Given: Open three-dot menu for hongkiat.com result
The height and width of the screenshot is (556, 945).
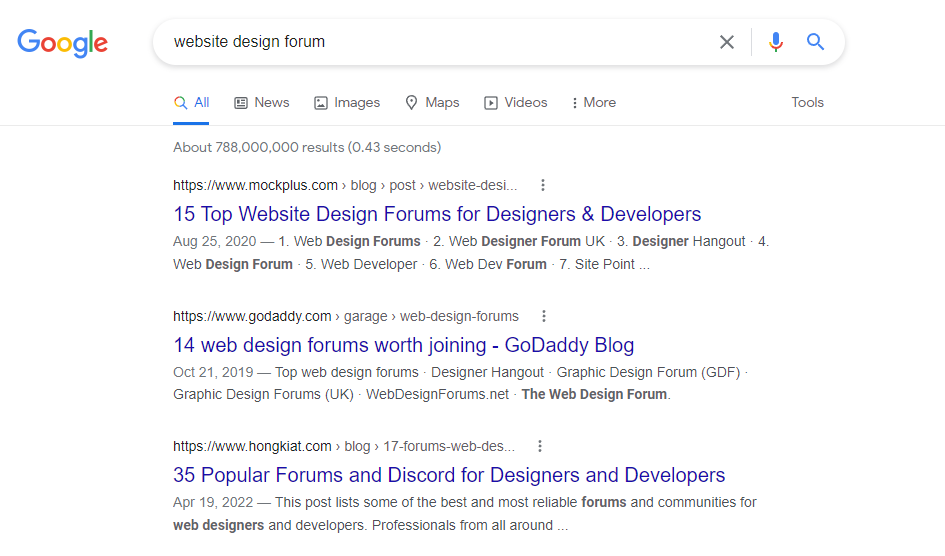Looking at the screenshot, I should click(540, 446).
